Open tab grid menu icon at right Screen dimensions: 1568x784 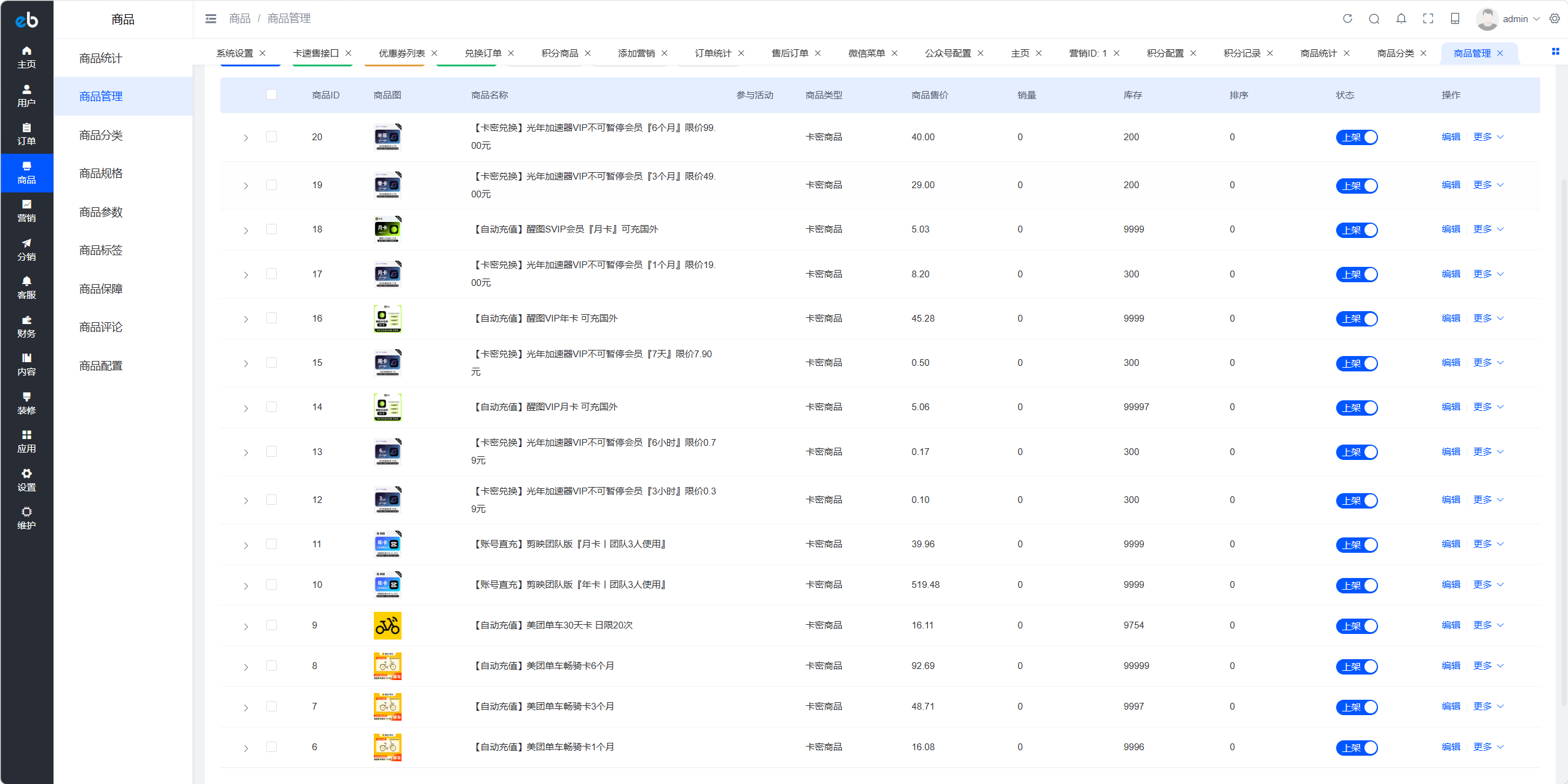(1555, 52)
